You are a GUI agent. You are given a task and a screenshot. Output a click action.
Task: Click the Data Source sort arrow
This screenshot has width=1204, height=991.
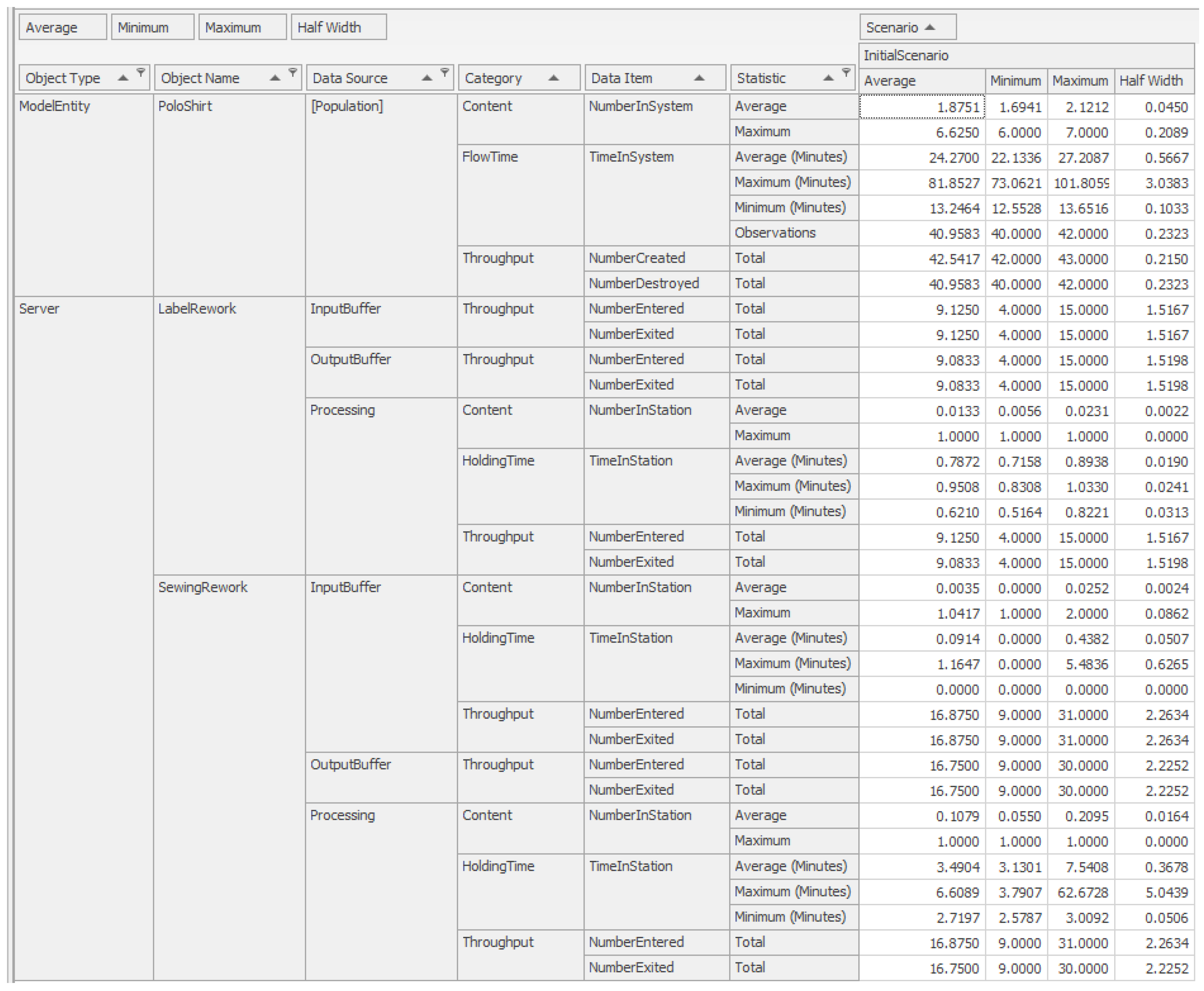pos(426,78)
